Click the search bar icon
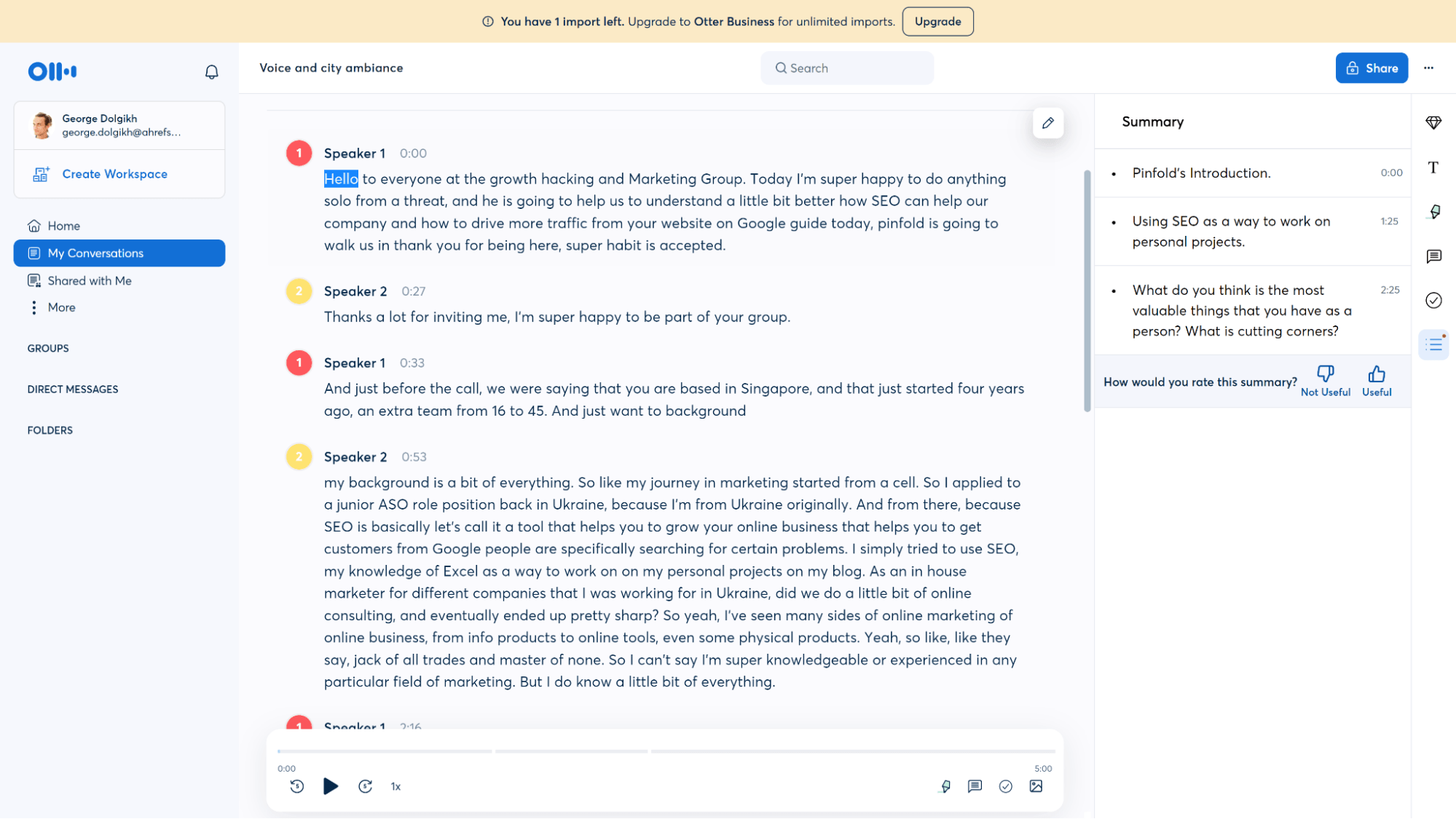 pyautogui.click(x=781, y=68)
